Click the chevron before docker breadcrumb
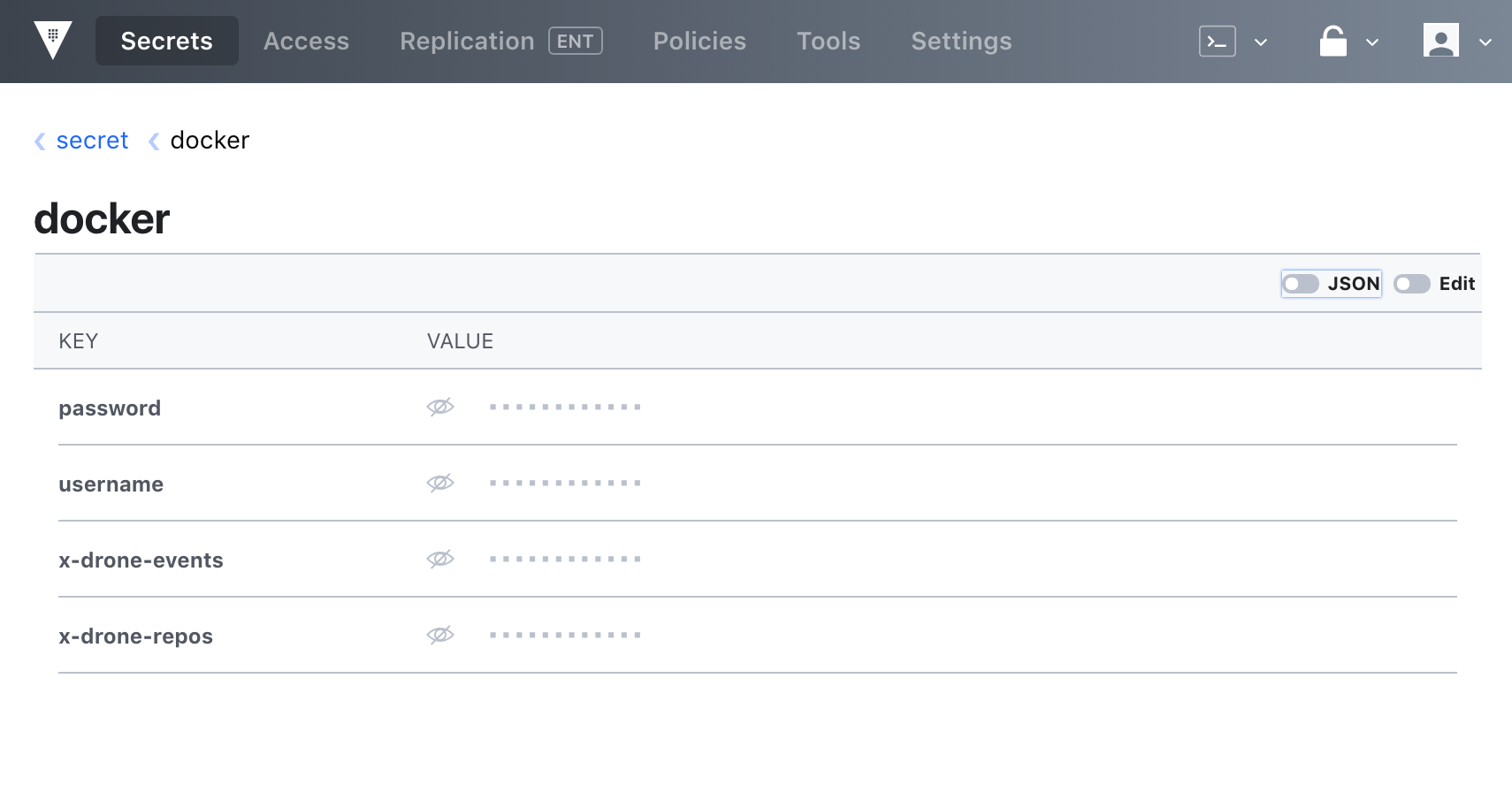This screenshot has width=1512, height=785. point(154,141)
